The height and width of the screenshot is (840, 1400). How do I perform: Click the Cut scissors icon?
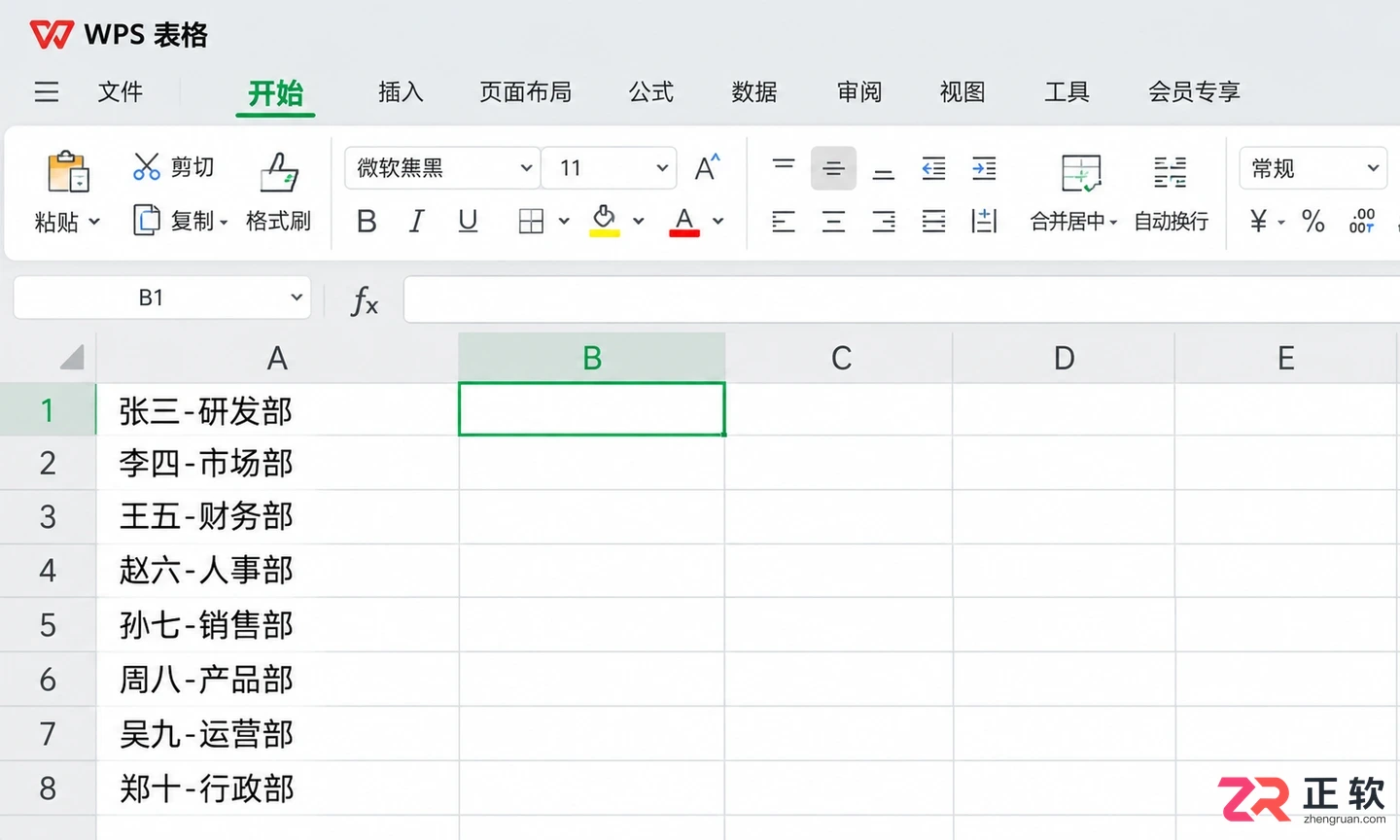[147, 167]
